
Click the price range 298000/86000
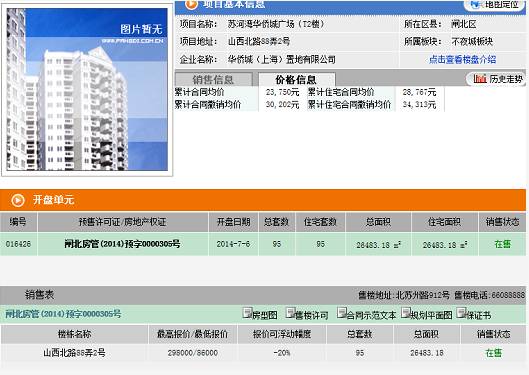point(193,353)
